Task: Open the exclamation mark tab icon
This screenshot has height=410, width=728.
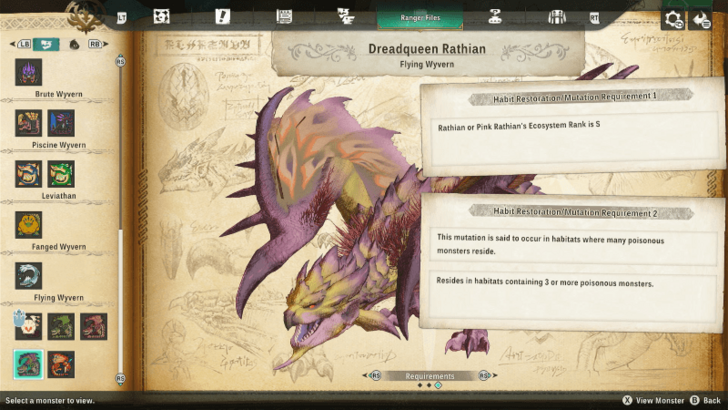Action: point(223,17)
